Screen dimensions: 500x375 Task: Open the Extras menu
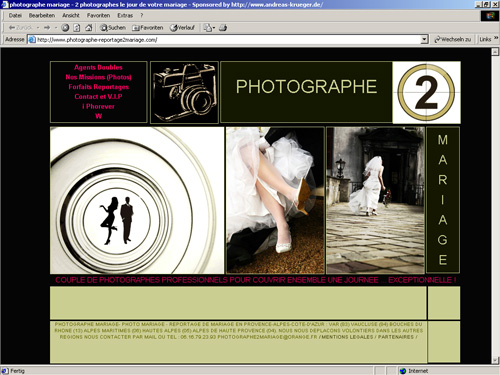pos(125,15)
